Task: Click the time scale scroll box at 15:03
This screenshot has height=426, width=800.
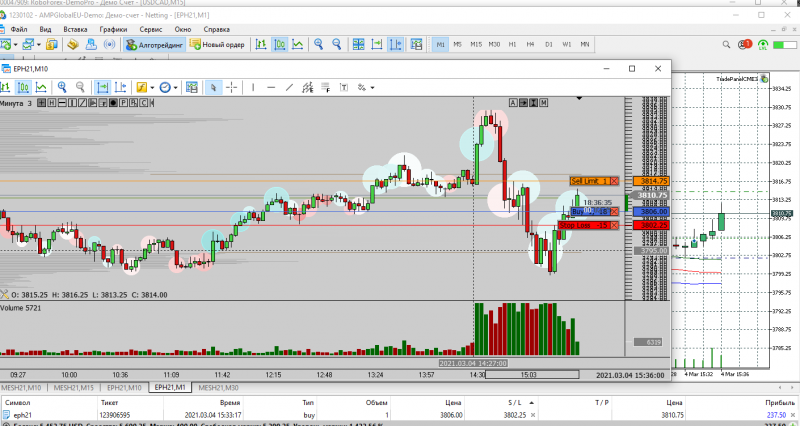Action: tap(532, 374)
